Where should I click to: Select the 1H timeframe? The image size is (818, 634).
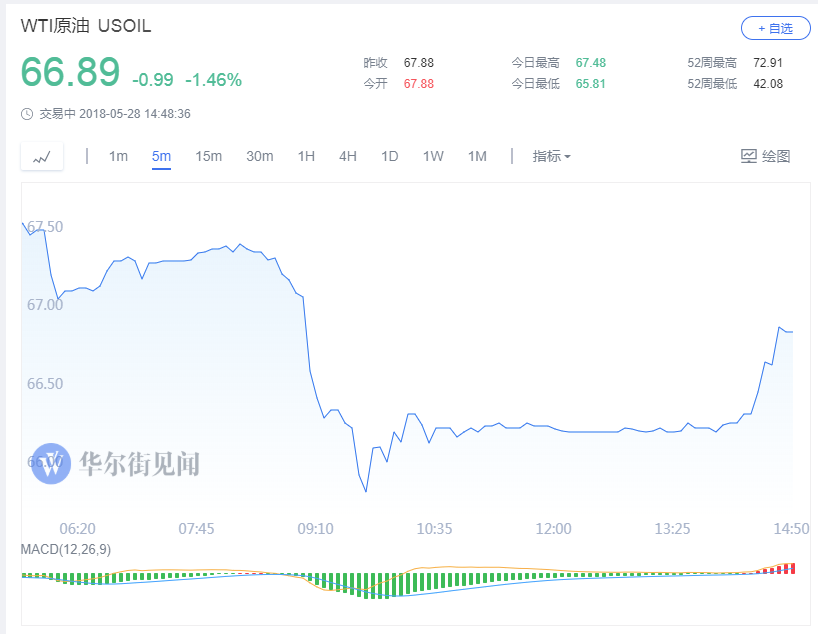[306, 156]
